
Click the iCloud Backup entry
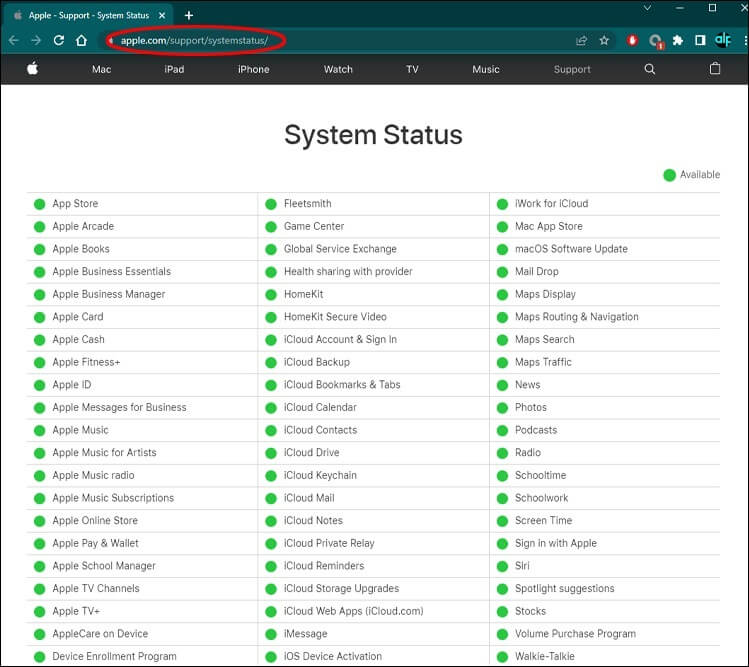317,362
